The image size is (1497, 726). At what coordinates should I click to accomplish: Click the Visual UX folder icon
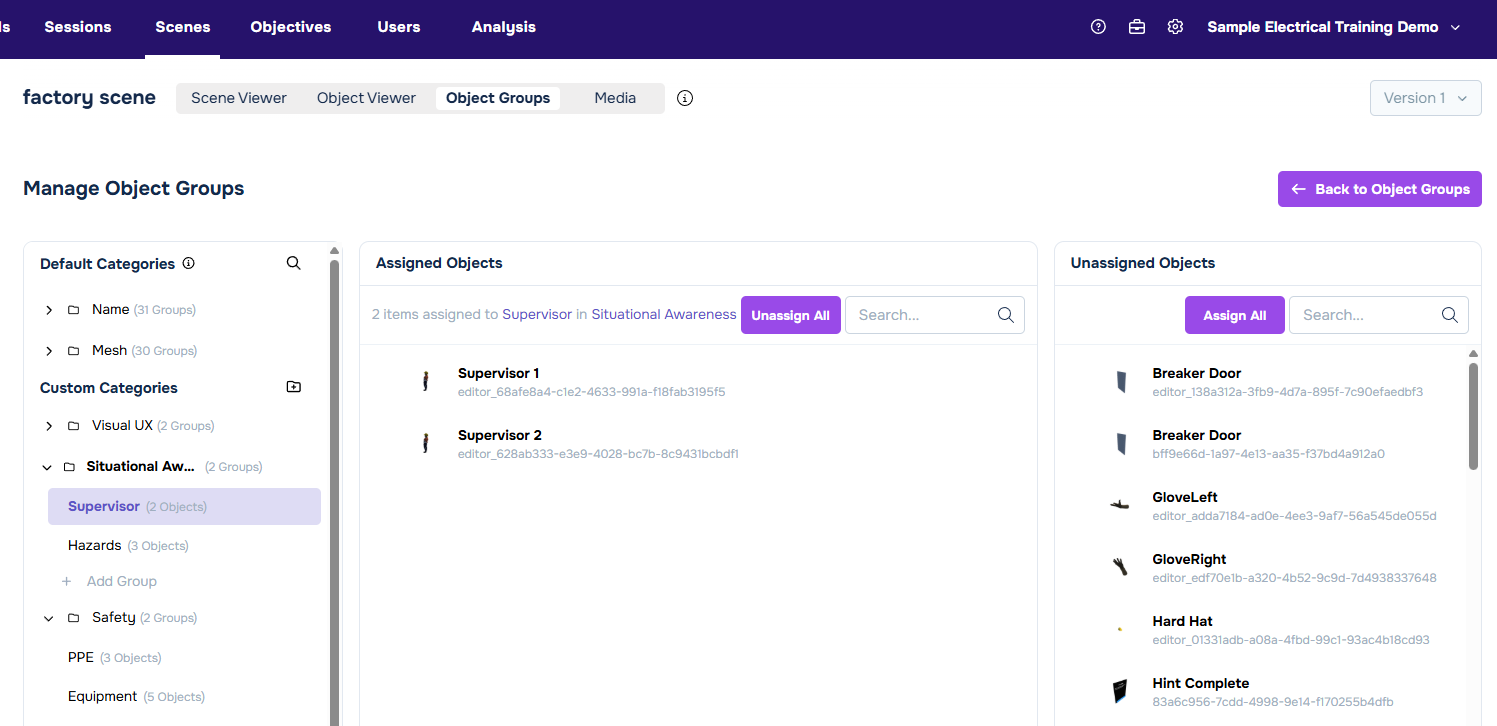(x=73, y=426)
